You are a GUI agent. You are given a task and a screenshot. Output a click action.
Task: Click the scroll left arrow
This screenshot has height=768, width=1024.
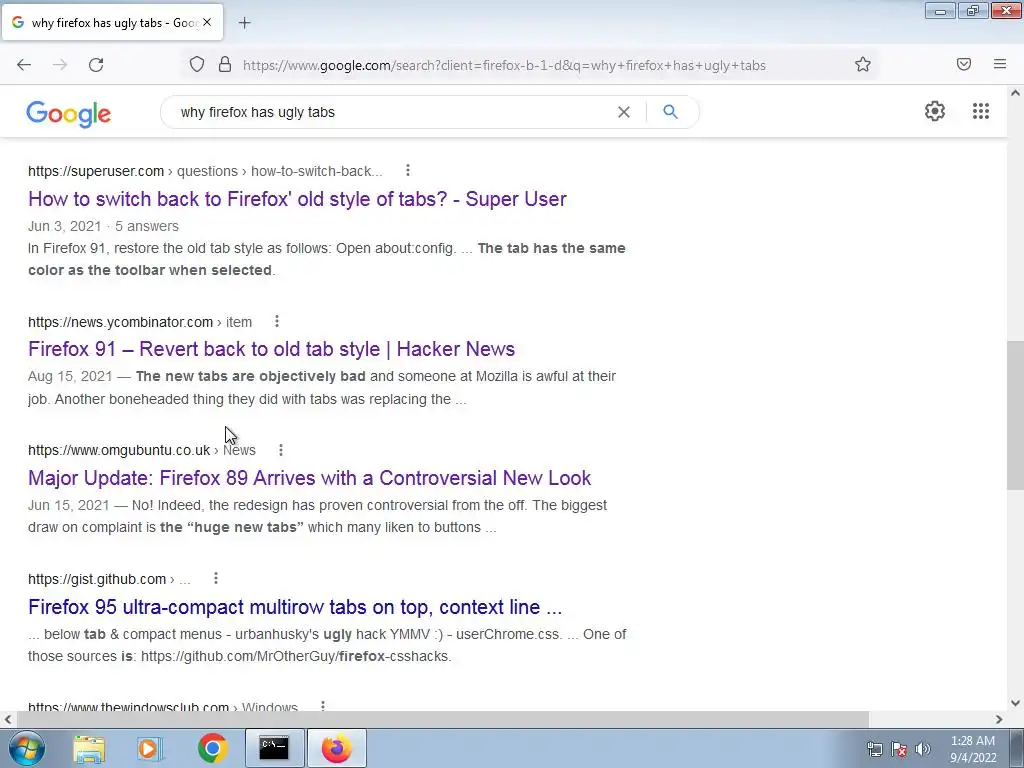click(x=8, y=720)
